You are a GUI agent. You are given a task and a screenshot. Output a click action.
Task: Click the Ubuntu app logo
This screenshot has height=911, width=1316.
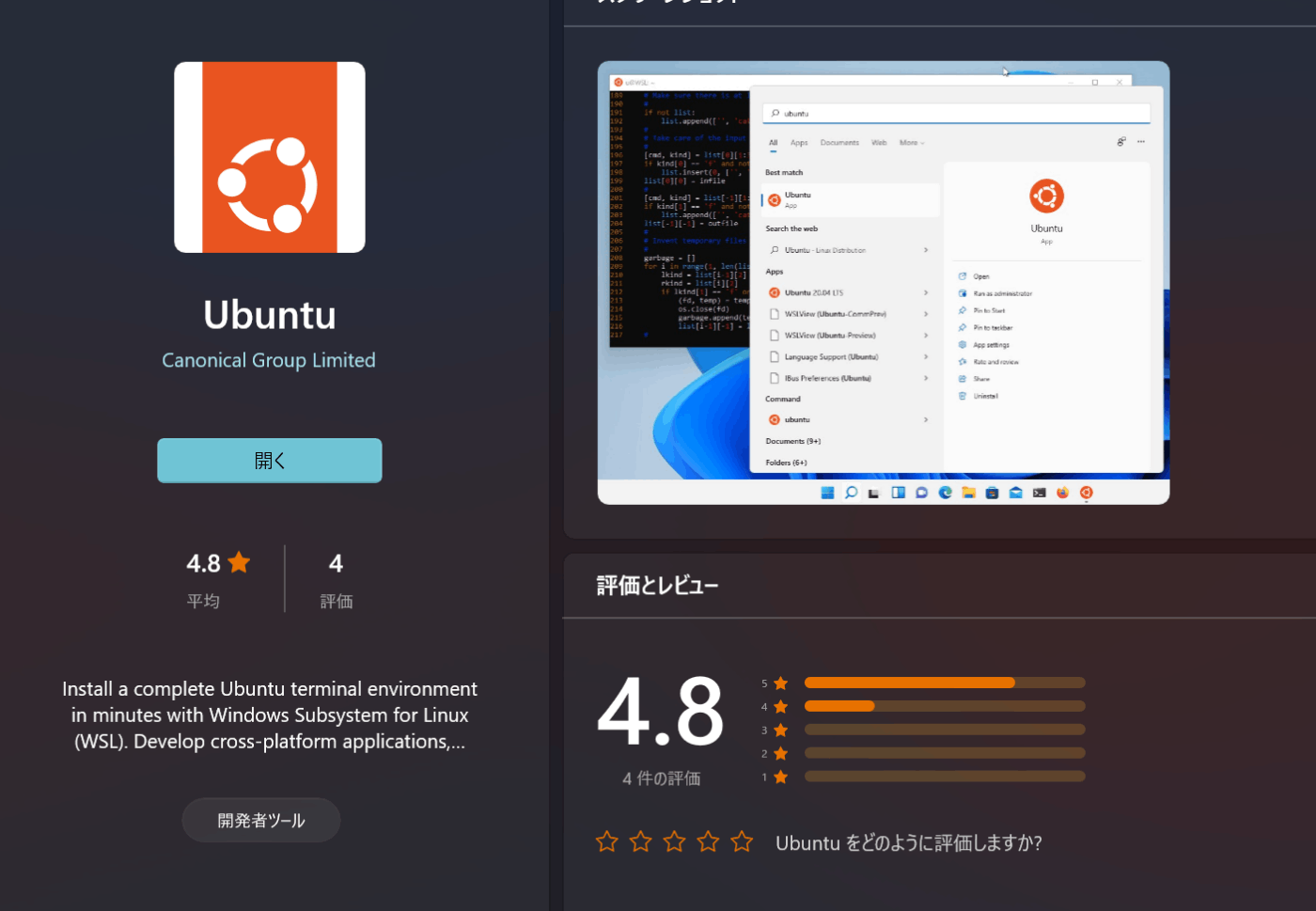tap(270, 157)
